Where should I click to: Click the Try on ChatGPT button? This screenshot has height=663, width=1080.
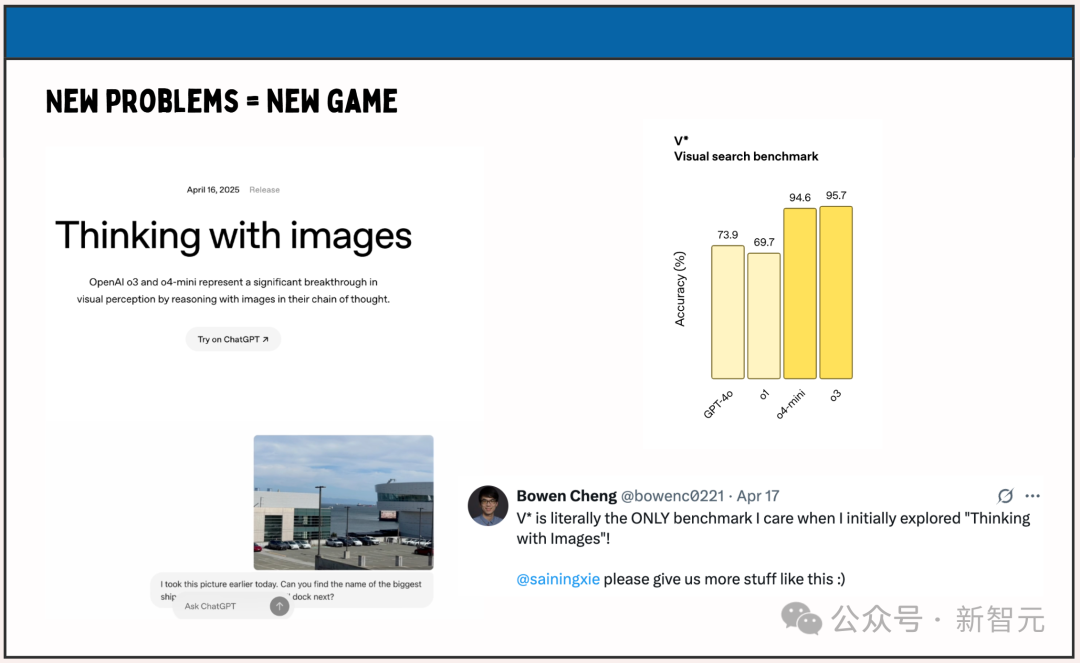[233, 339]
